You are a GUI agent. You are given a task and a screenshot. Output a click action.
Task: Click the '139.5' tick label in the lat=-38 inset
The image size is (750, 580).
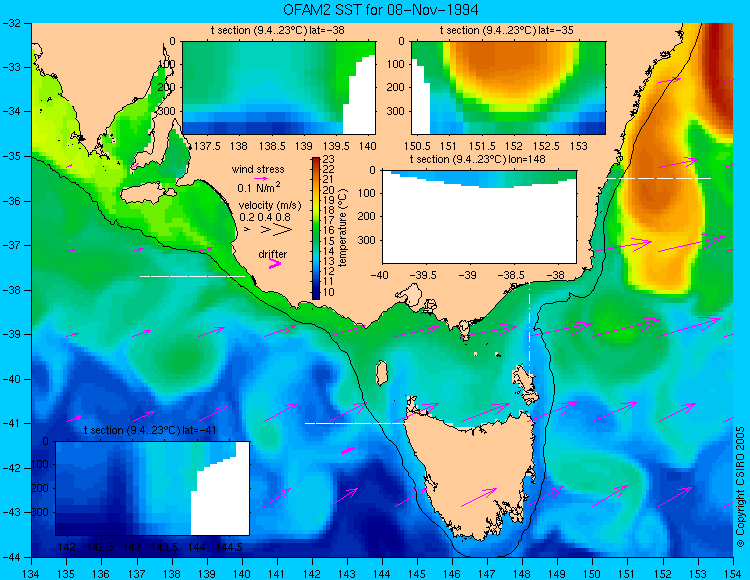pos(336,146)
